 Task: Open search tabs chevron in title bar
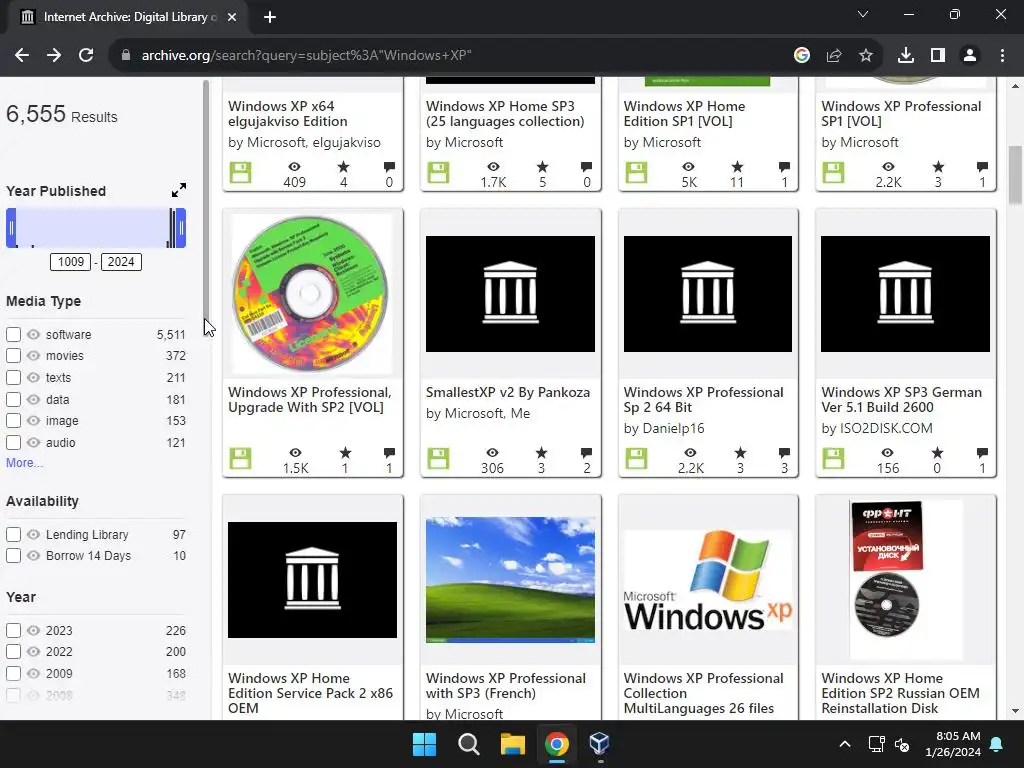(863, 14)
